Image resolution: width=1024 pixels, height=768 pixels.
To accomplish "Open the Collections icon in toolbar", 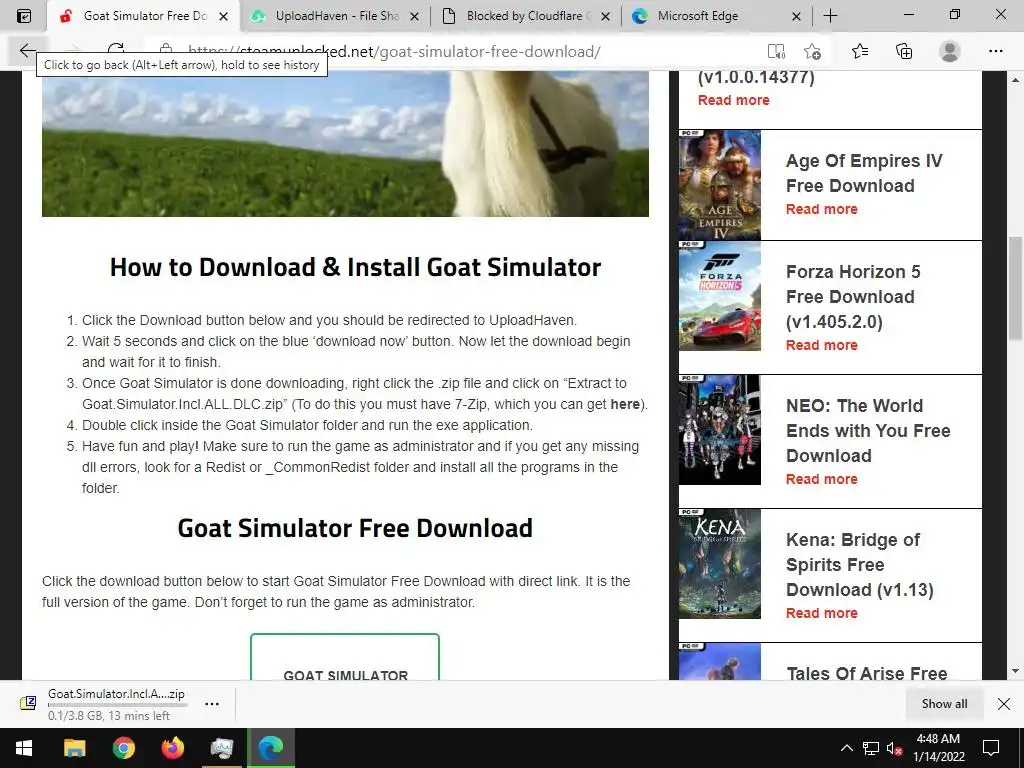I will (x=904, y=51).
